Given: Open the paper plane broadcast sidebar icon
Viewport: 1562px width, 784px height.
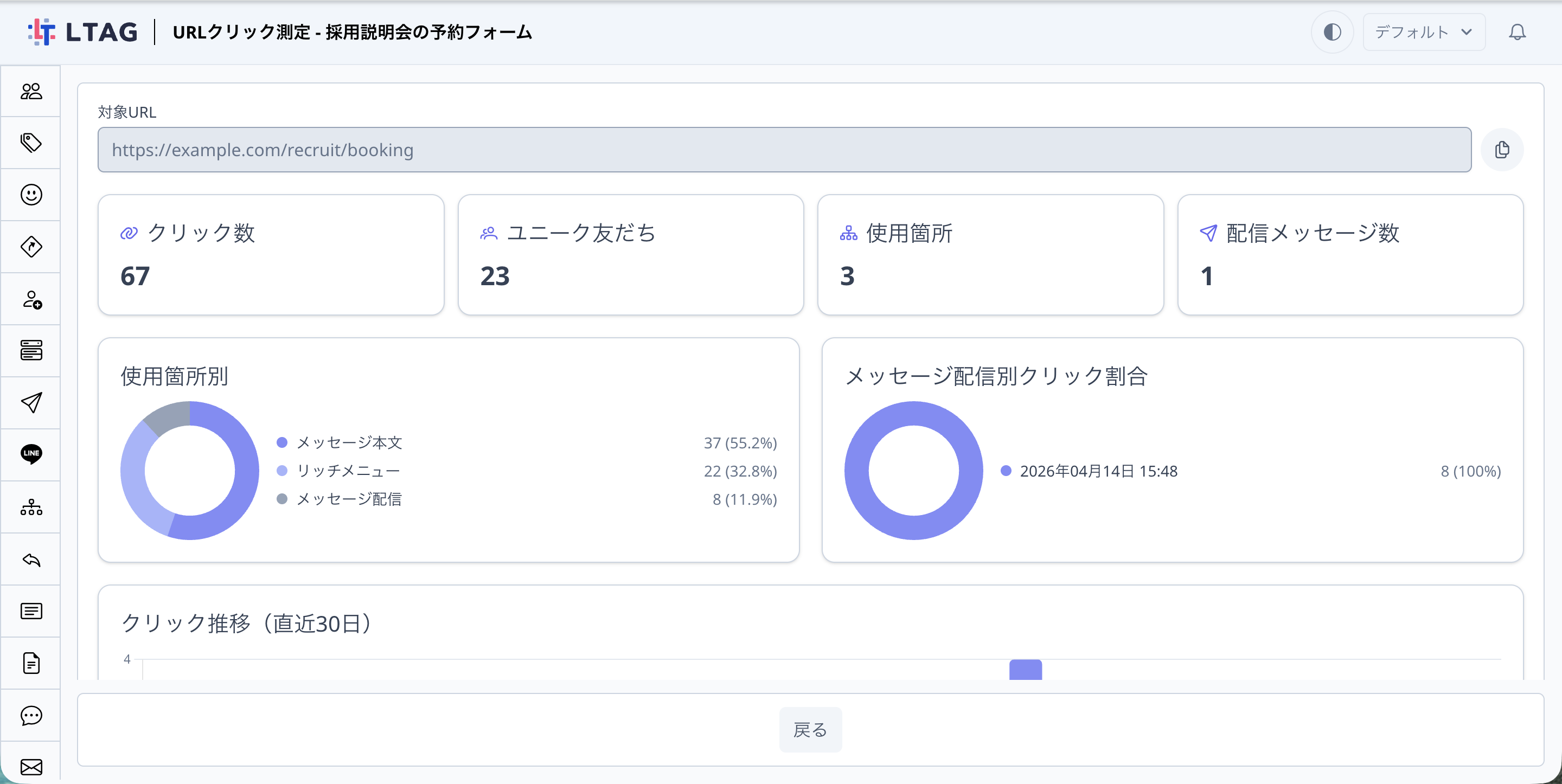Looking at the screenshot, I should [x=31, y=403].
